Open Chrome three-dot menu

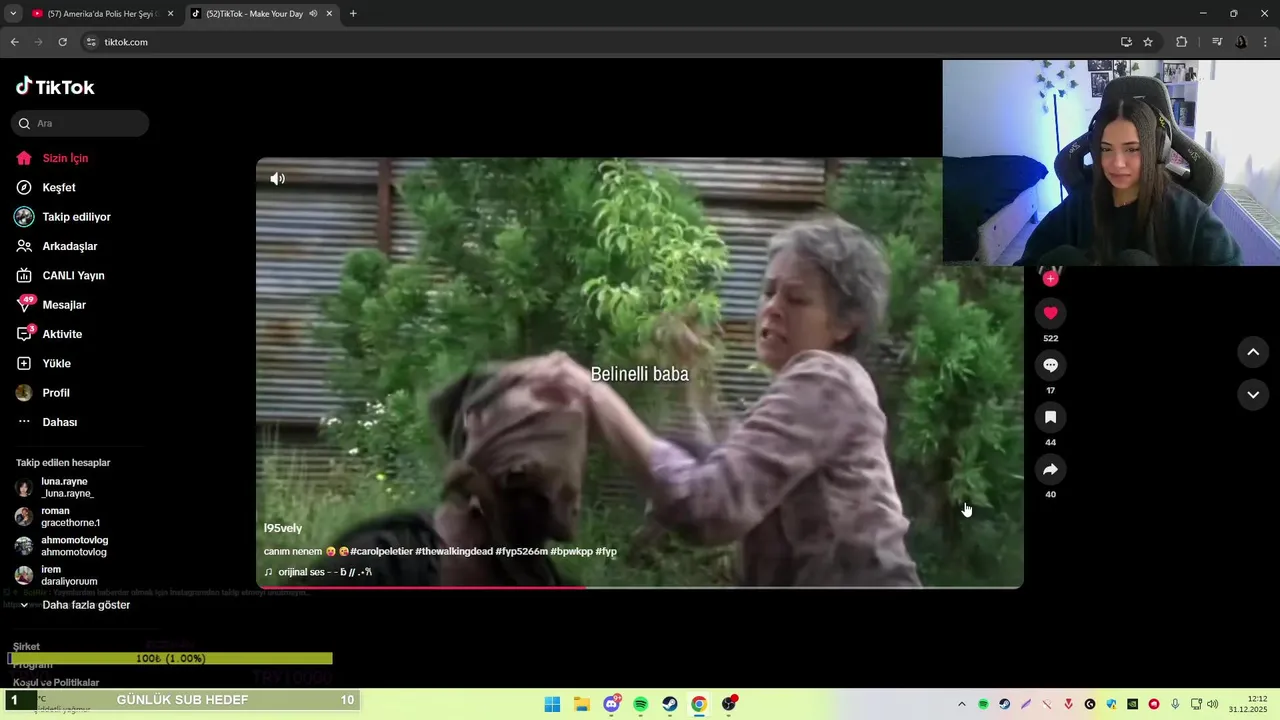[x=1266, y=42]
